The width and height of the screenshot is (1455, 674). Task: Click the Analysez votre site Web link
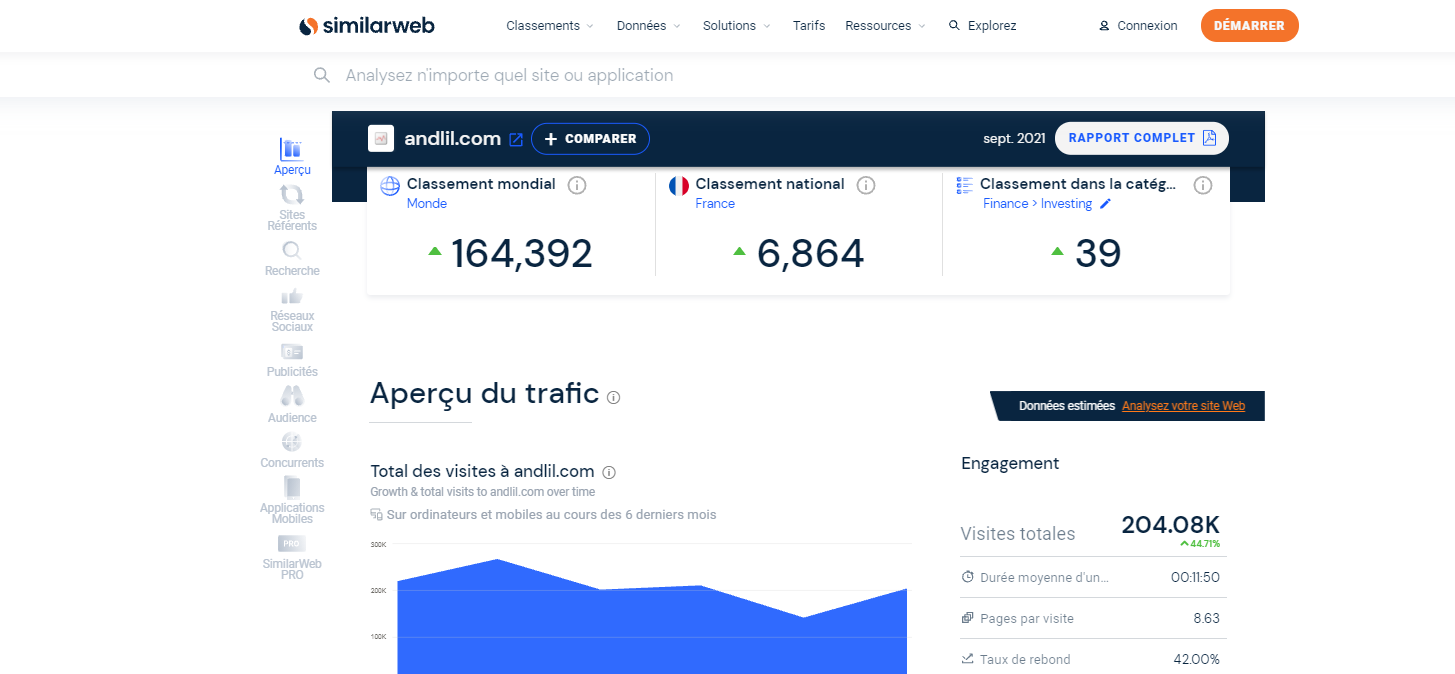point(1183,406)
